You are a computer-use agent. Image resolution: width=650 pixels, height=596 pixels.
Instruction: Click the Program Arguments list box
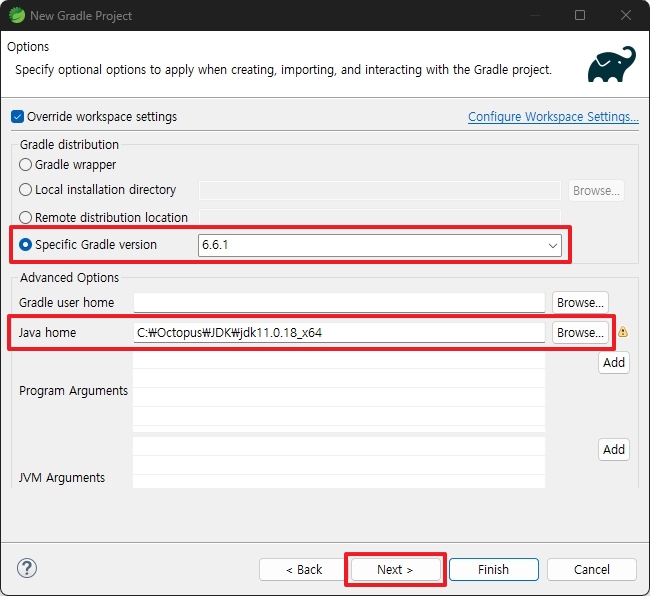(x=339, y=392)
